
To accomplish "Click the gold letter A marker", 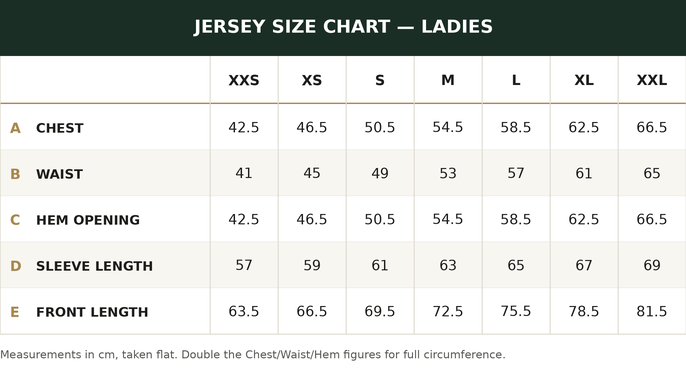I will (x=15, y=128).
